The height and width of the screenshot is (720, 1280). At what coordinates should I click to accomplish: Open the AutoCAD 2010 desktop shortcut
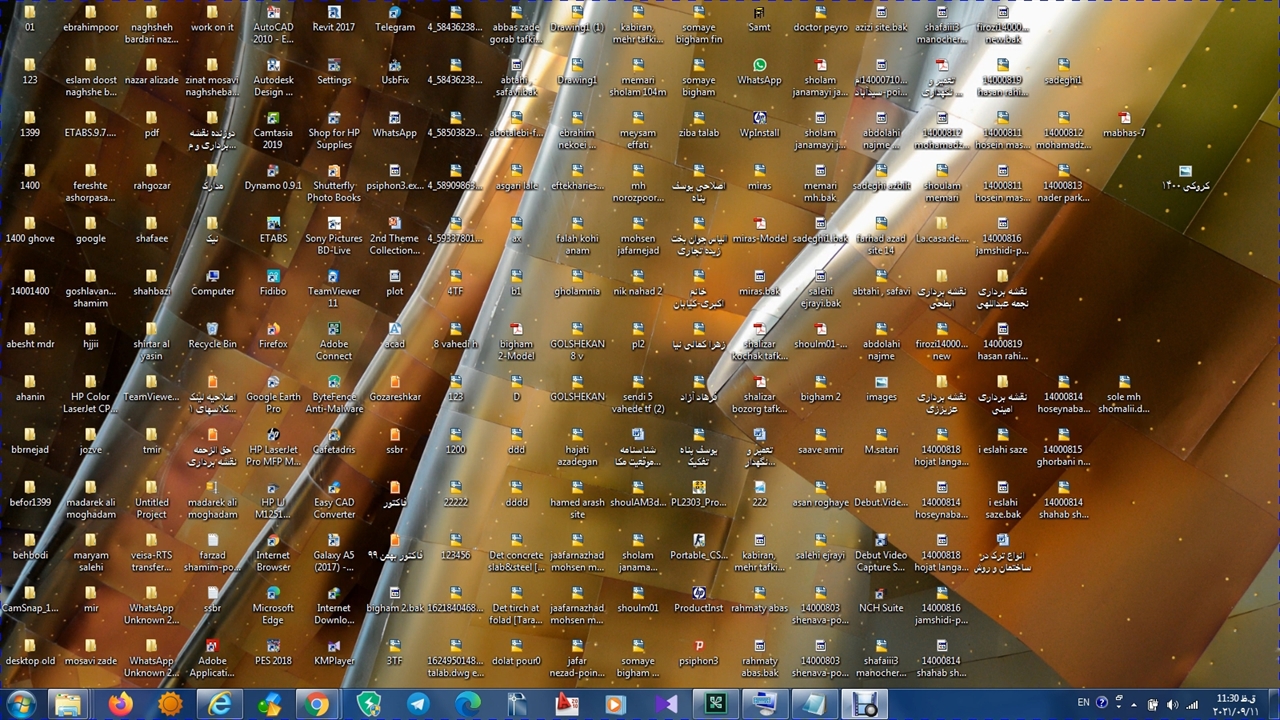(273, 14)
